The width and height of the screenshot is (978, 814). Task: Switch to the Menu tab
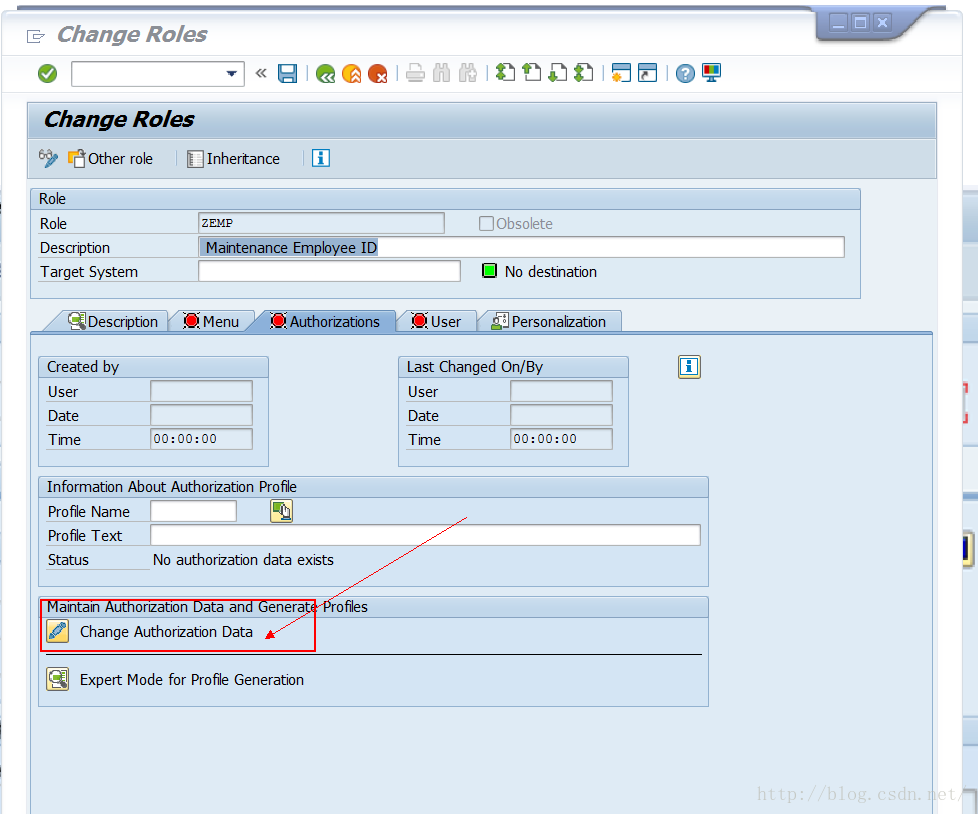click(211, 322)
